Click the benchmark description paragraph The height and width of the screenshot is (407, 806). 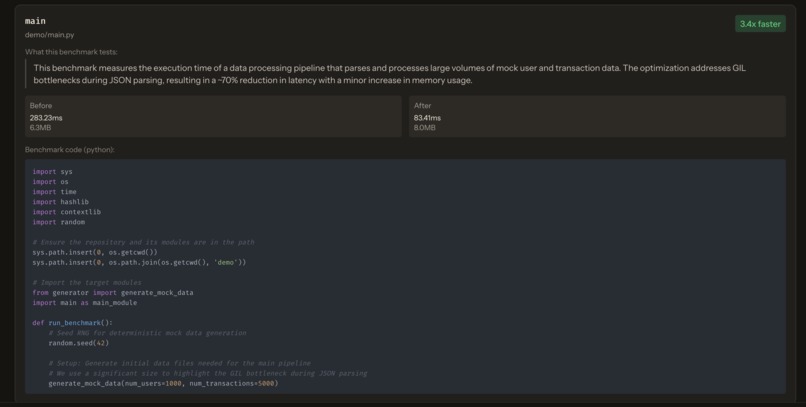click(390, 74)
